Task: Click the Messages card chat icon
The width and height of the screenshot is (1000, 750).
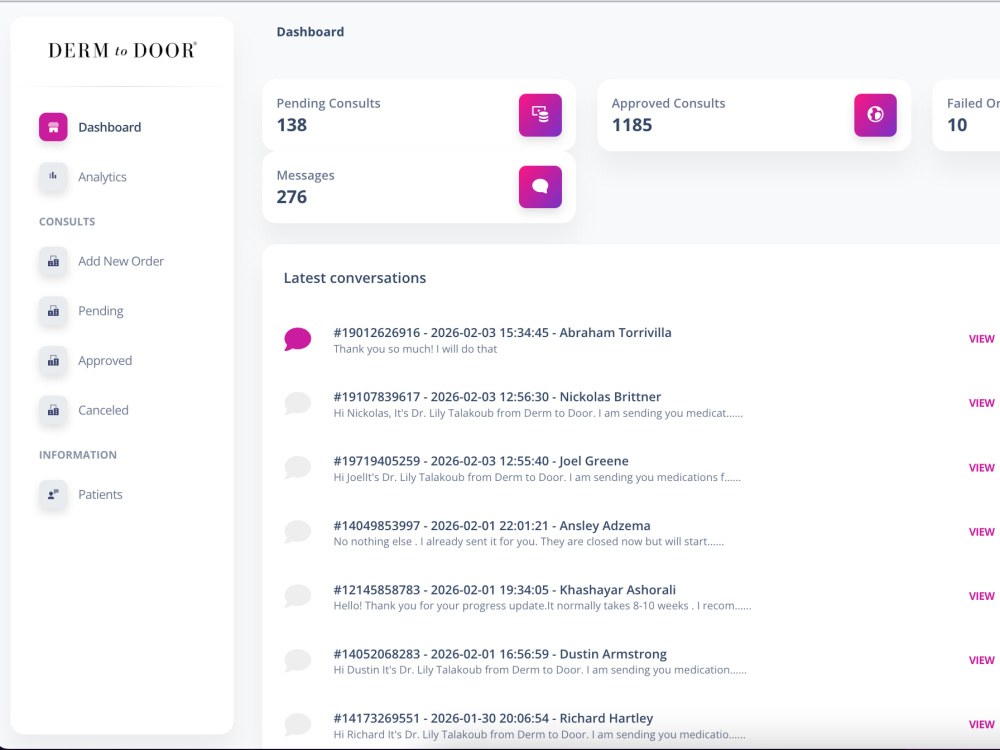Action: (540, 187)
